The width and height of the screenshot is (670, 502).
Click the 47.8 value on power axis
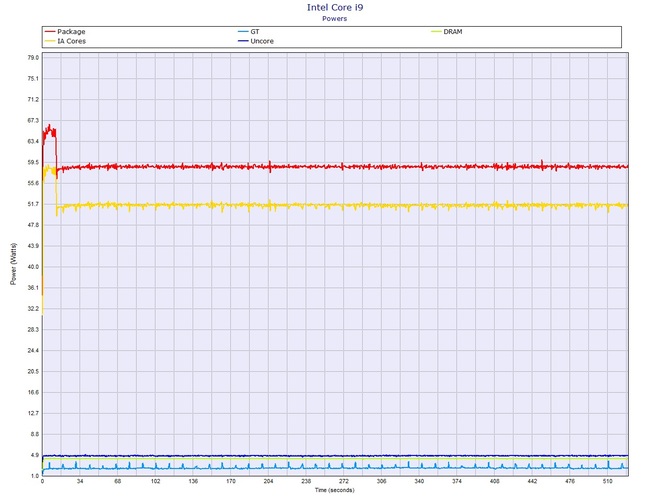tap(33, 225)
